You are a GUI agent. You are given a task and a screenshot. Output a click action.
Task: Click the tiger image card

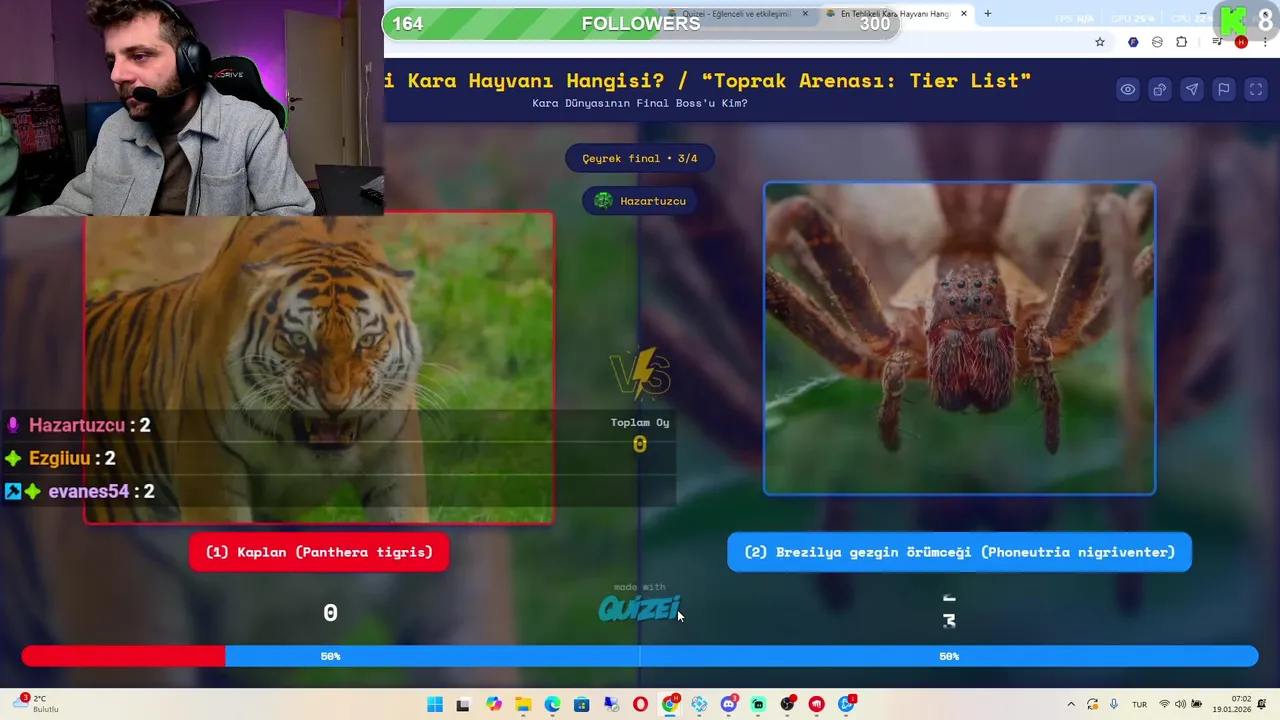click(319, 367)
